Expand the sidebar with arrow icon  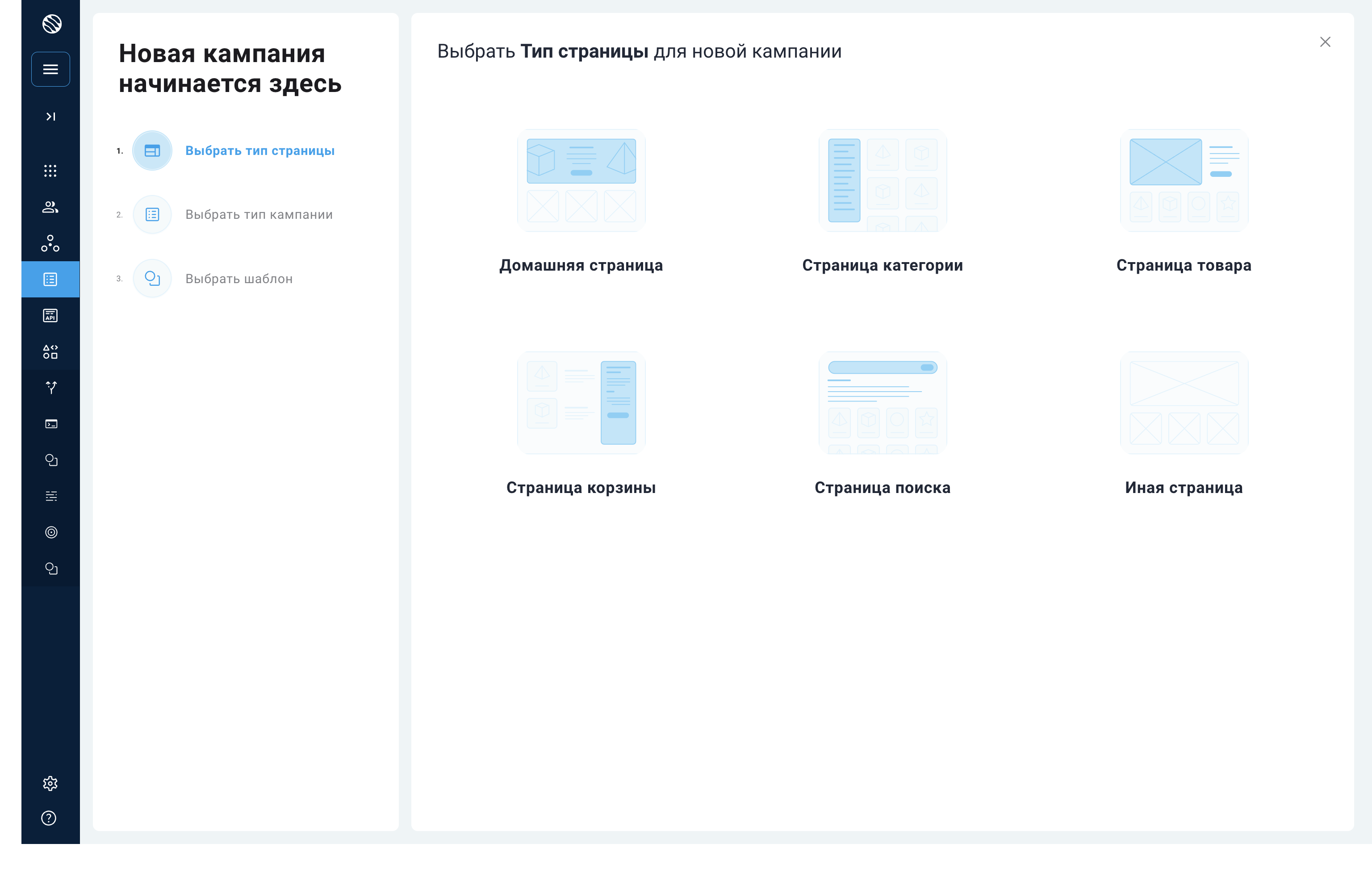click(x=51, y=117)
